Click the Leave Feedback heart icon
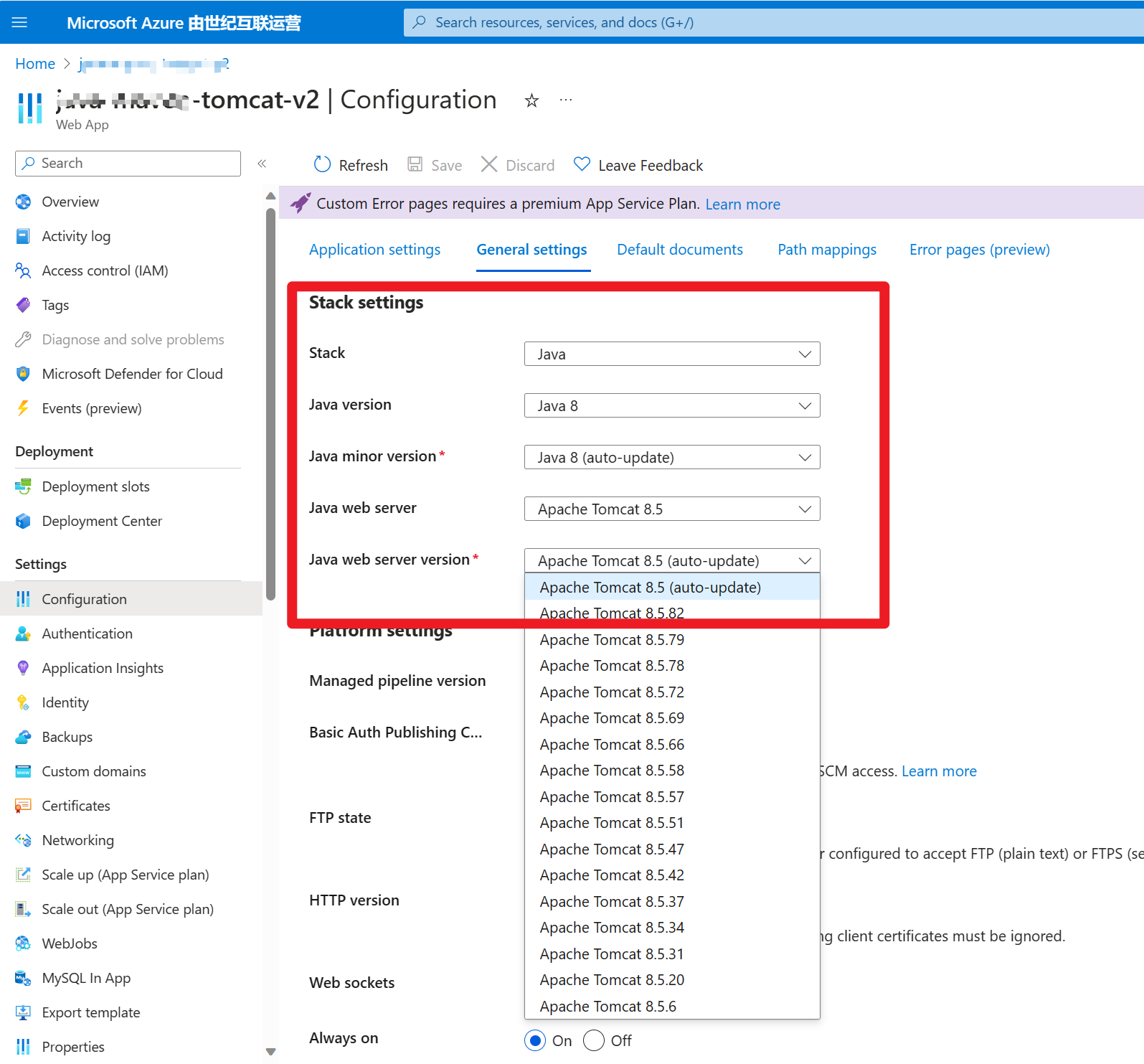This screenshot has height=1064, width=1144. pyautogui.click(x=582, y=165)
